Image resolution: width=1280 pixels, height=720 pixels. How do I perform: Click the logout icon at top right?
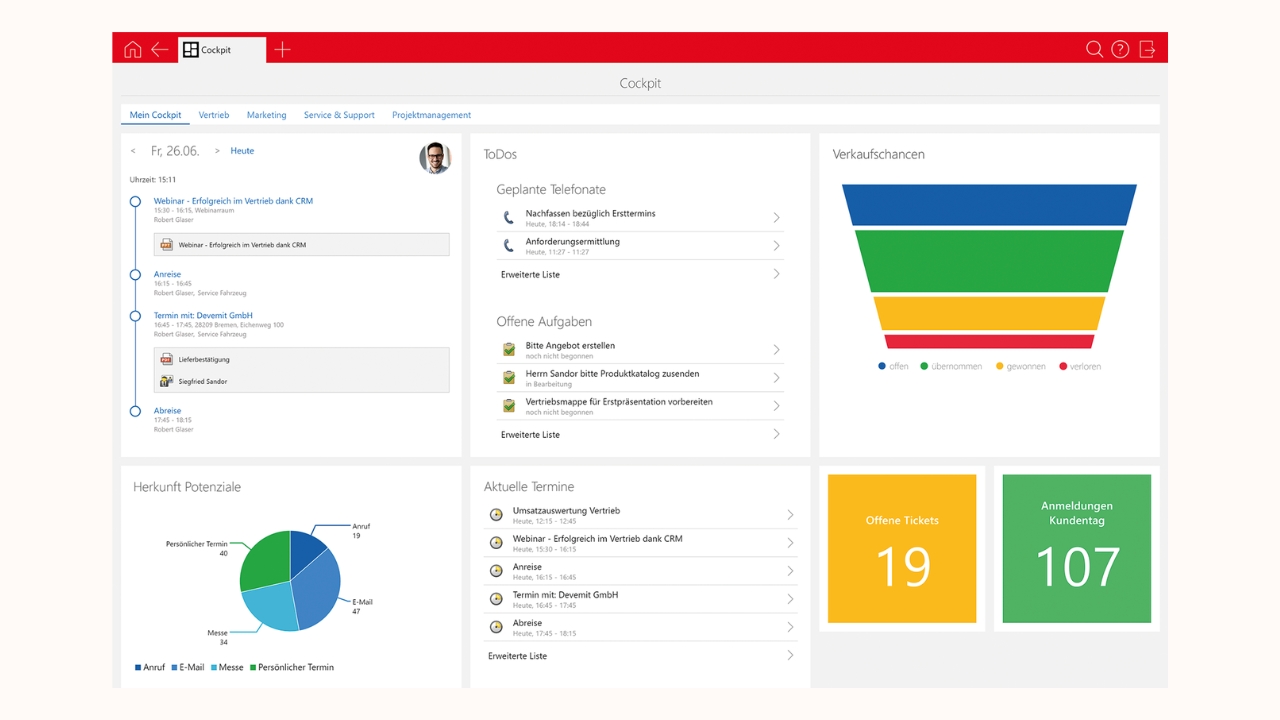1147,50
